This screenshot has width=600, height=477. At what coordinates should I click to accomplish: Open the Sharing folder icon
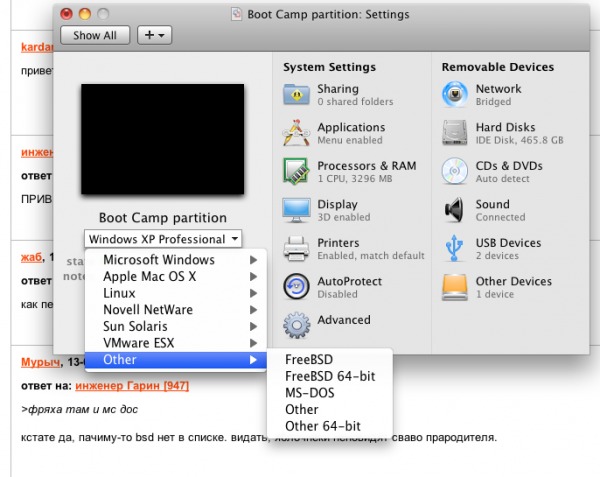point(296,94)
